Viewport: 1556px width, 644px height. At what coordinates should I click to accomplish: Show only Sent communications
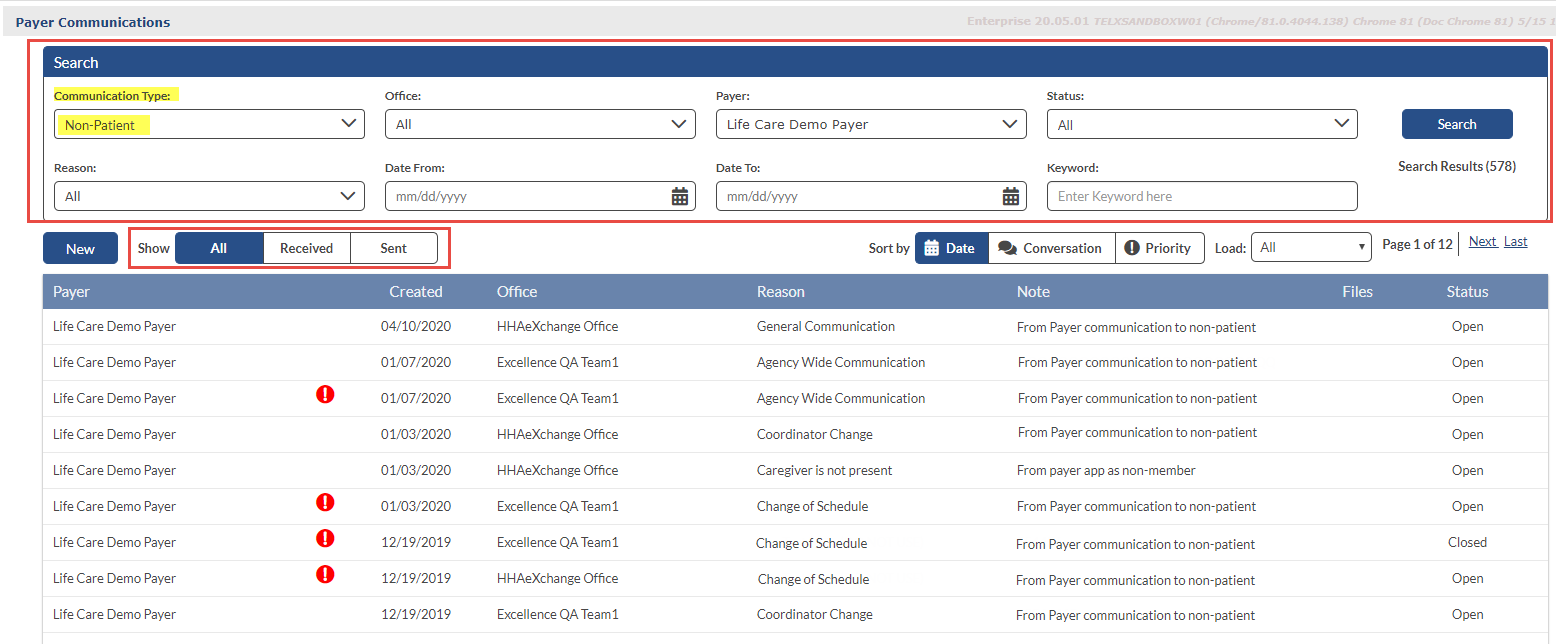(394, 248)
